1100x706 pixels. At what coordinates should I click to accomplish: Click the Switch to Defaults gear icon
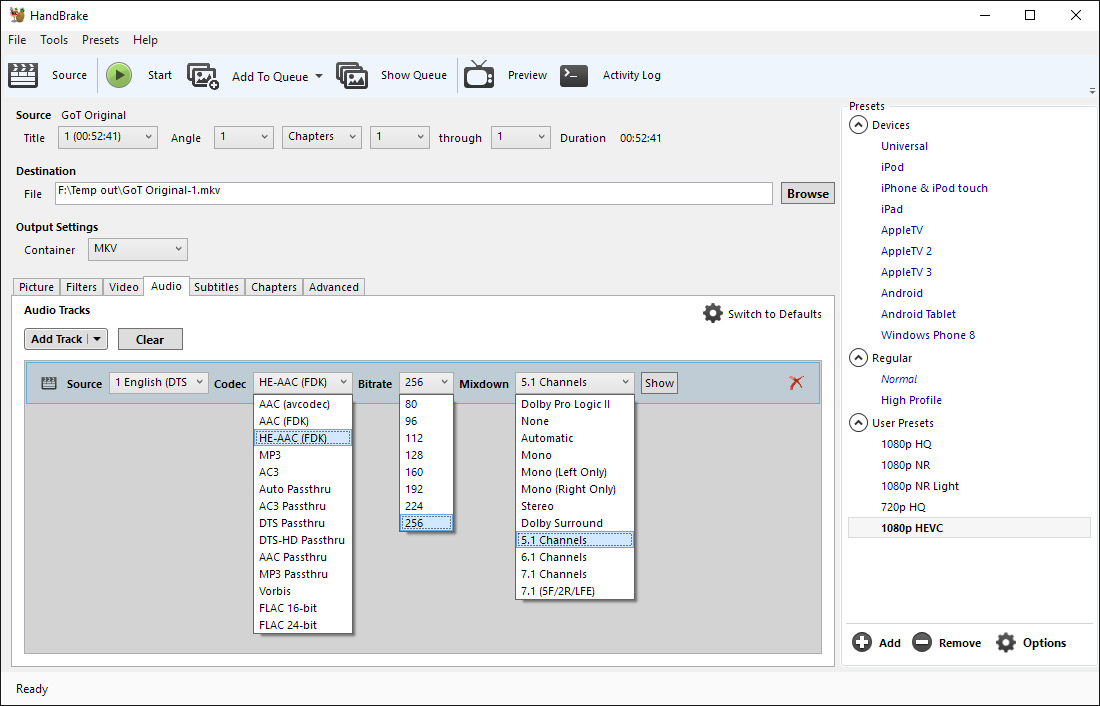pos(712,313)
